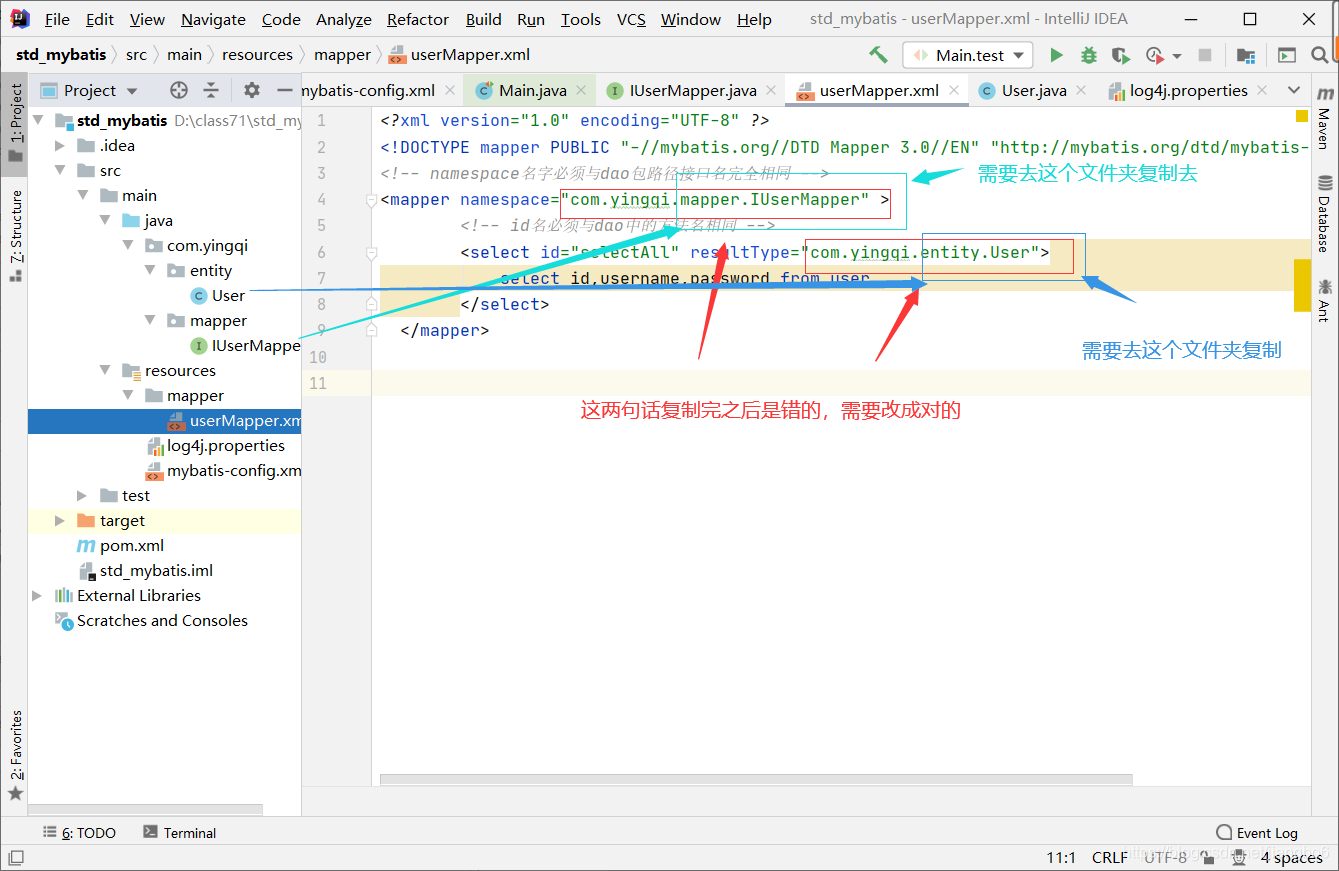The height and width of the screenshot is (871, 1339).
Task: Select Scratches and Consoles item
Action: click(x=162, y=620)
